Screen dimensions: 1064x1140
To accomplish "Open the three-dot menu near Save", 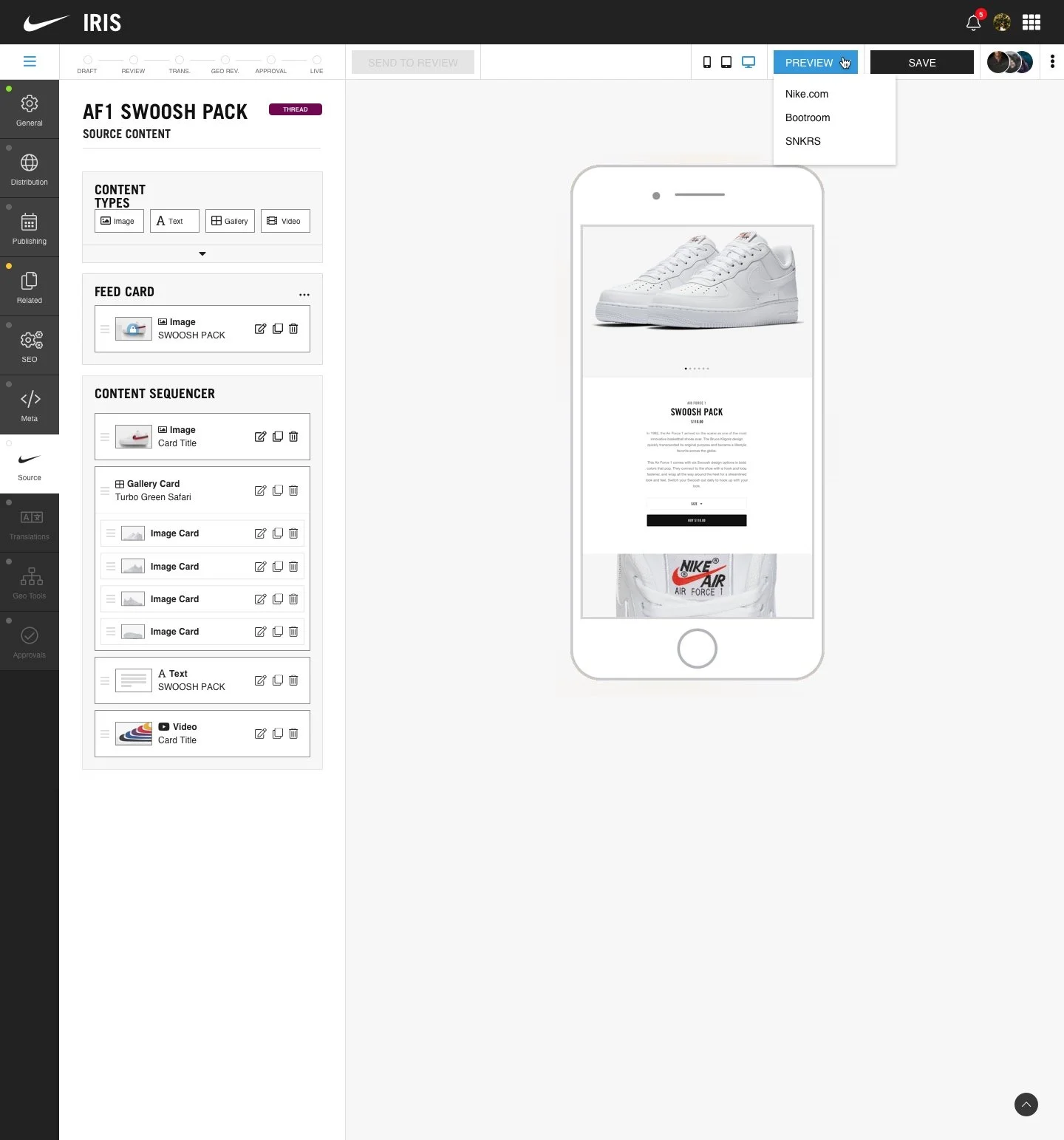I will [x=1052, y=62].
